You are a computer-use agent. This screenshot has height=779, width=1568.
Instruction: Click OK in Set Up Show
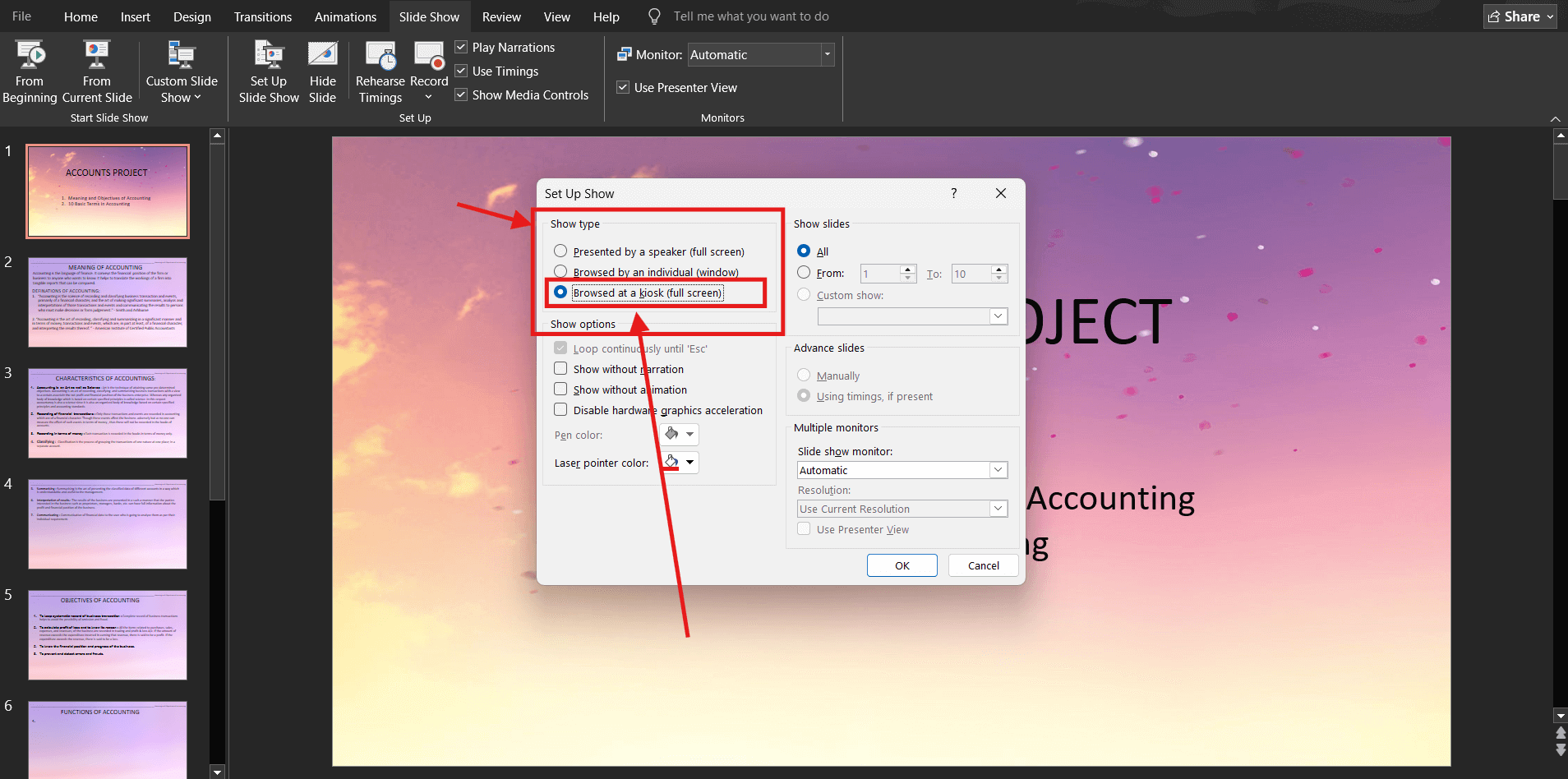point(902,565)
